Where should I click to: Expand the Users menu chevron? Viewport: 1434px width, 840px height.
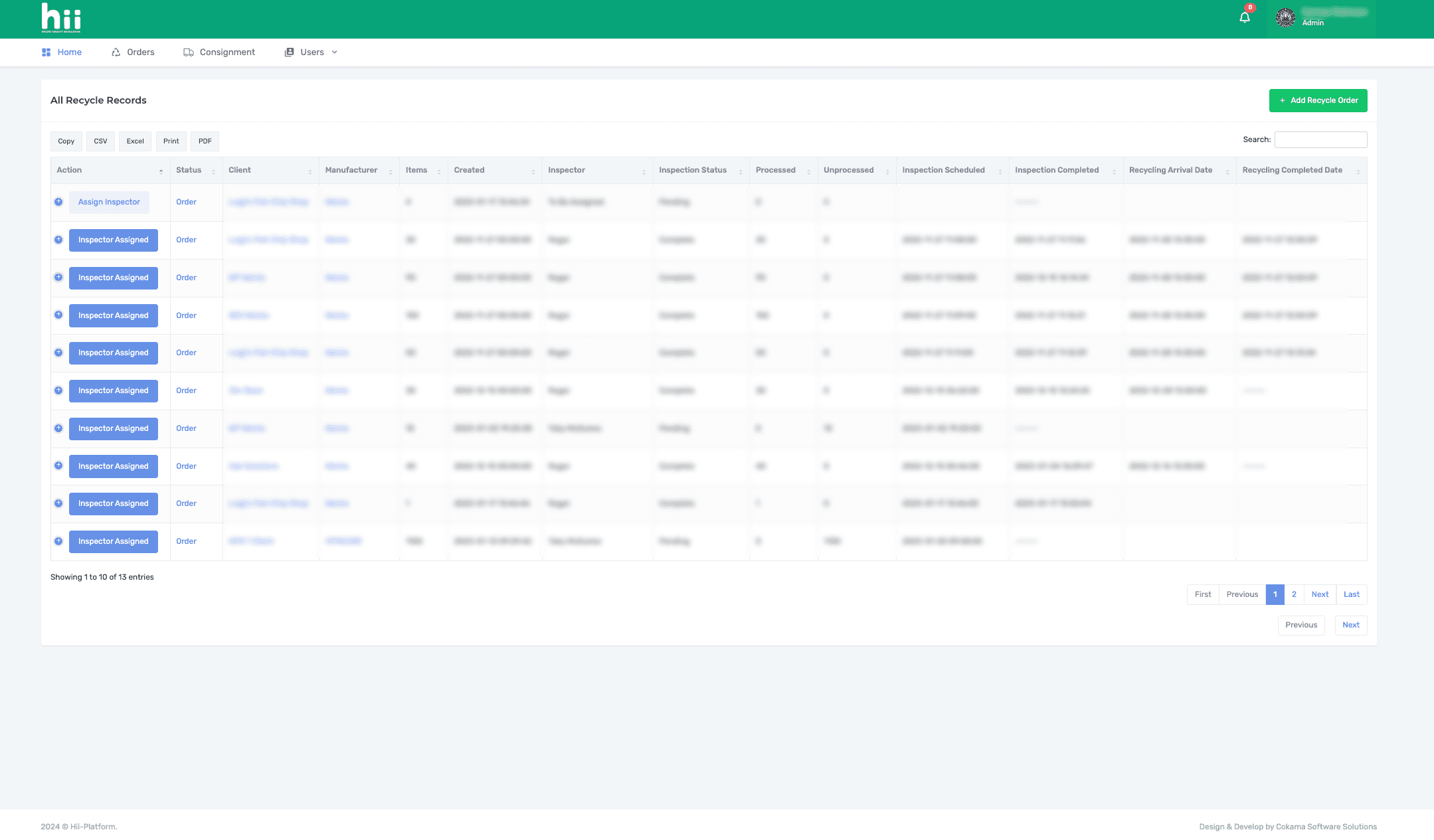335,52
